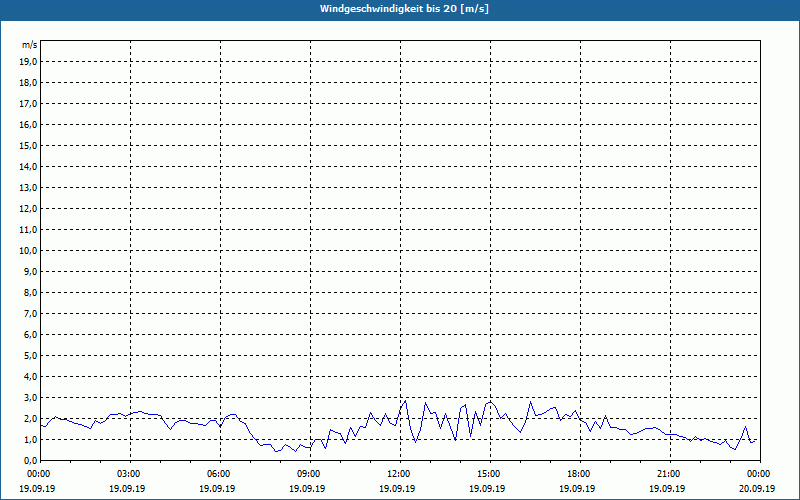Click the '09:00' time label
The height and width of the screenshot is (500, 800).
click(310, 474)
